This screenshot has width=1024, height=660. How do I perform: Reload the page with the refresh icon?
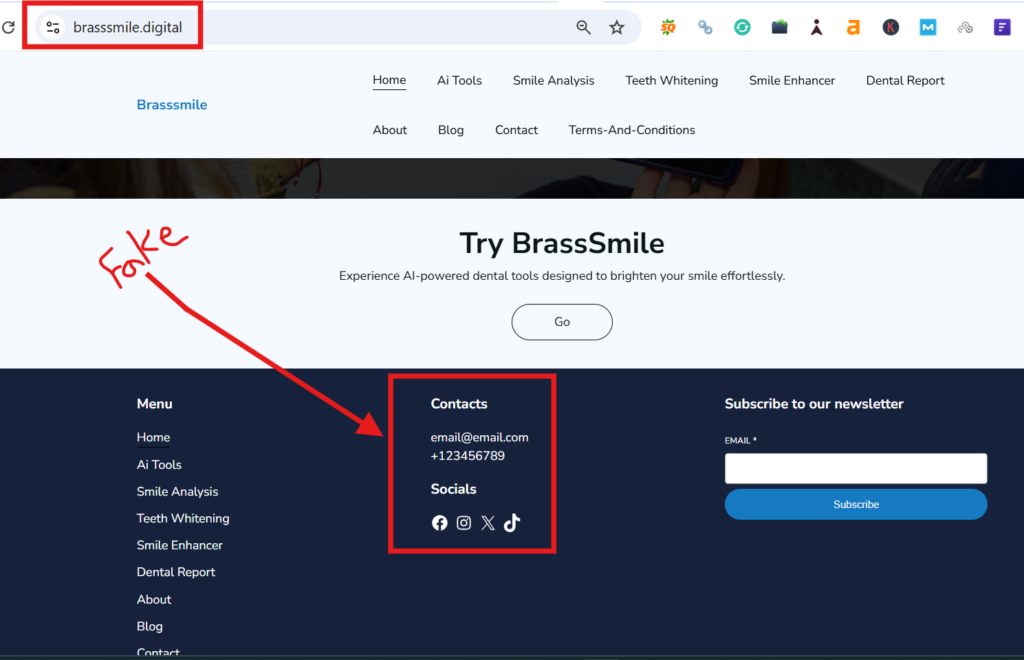[x=8, y=27]
